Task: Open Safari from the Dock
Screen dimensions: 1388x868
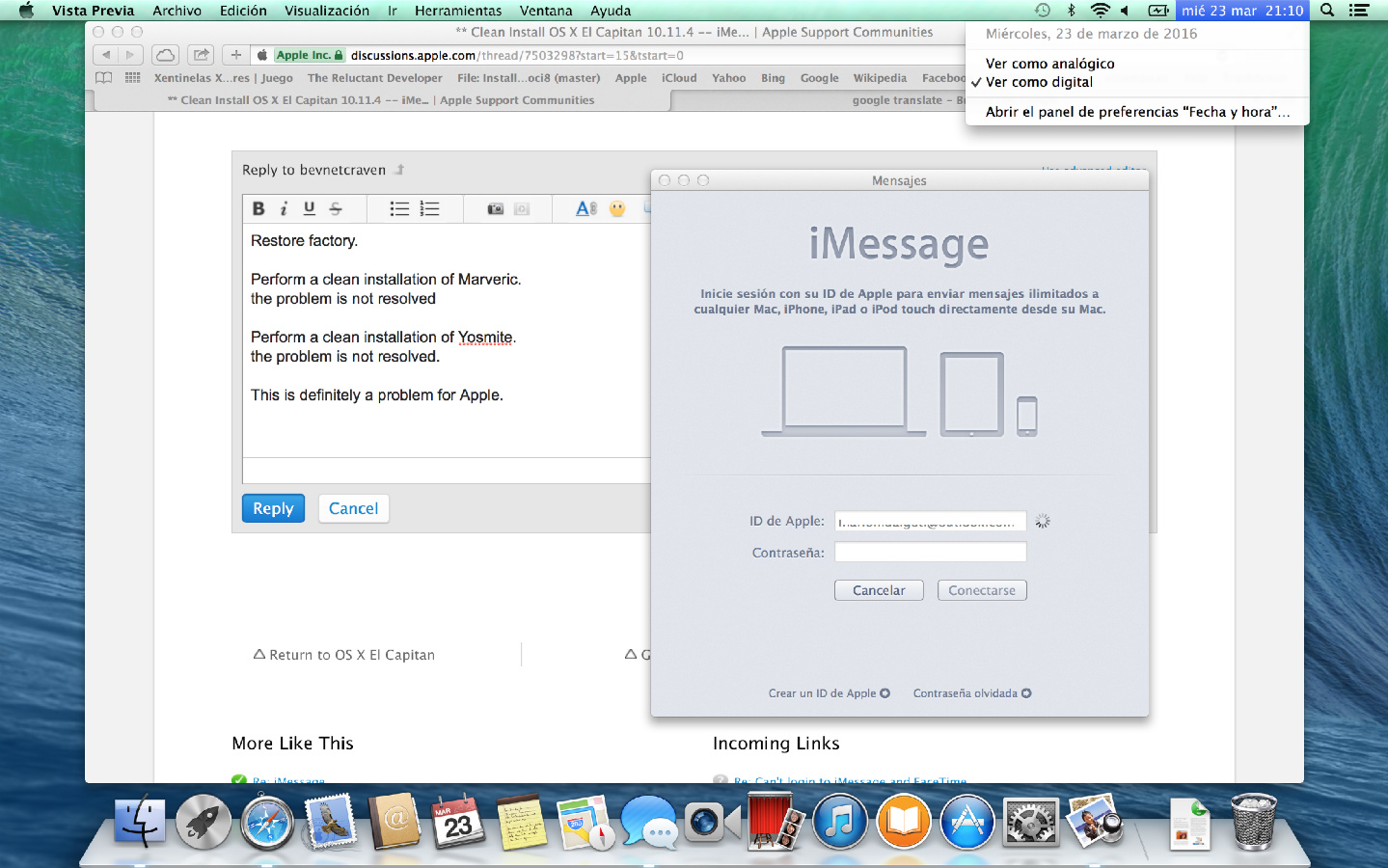Action: (267, 822)
